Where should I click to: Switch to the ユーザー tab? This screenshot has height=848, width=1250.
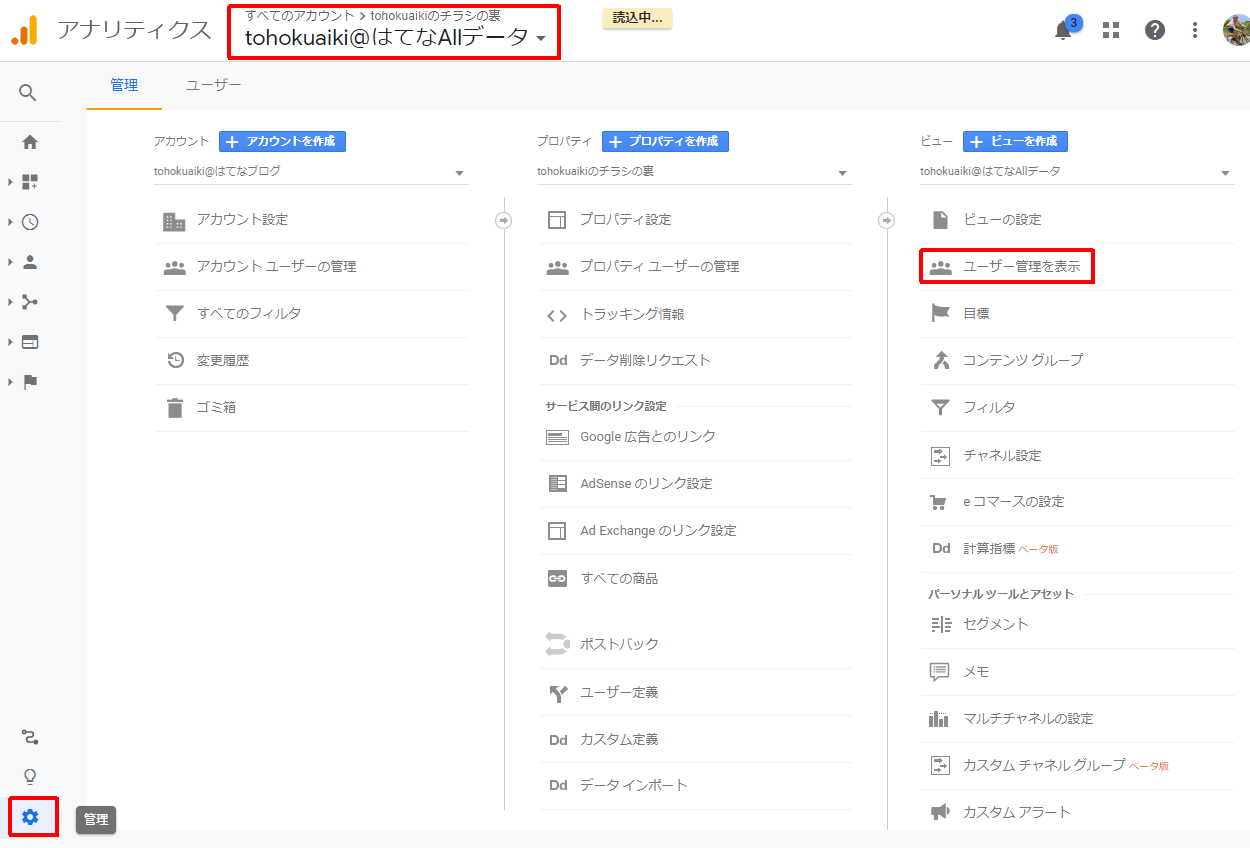[x=214, y=86]
